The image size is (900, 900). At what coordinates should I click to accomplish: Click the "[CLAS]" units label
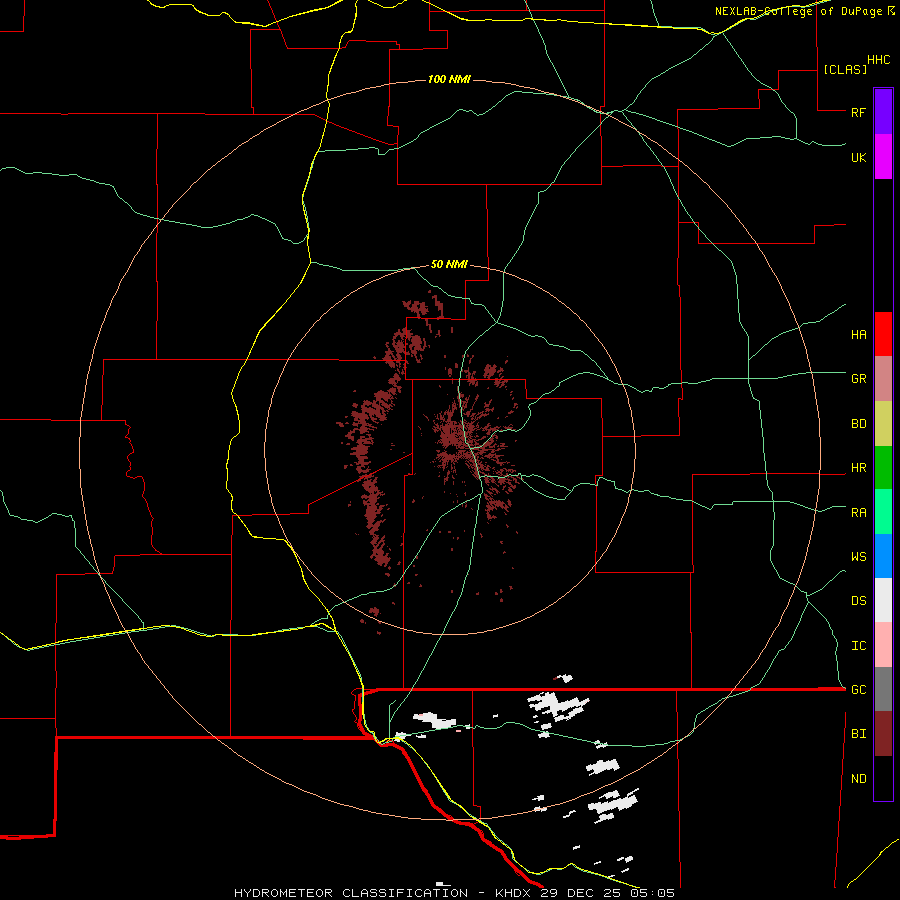click(x=844, y=69)
